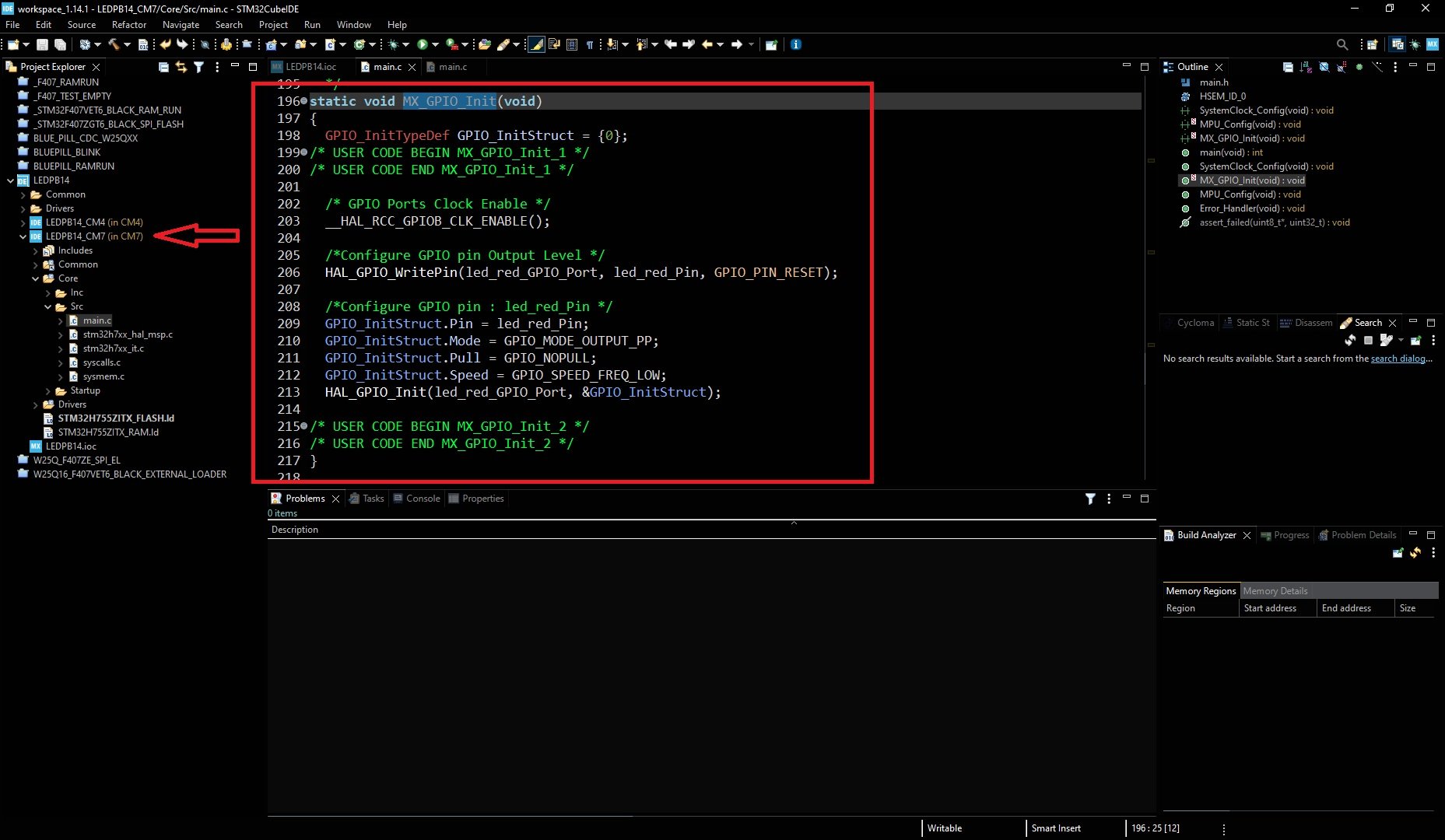Viewport: 1445px width, 840px height.
Task: Collapse all in Project Explorer toolbar
Action: click(163, 67)
